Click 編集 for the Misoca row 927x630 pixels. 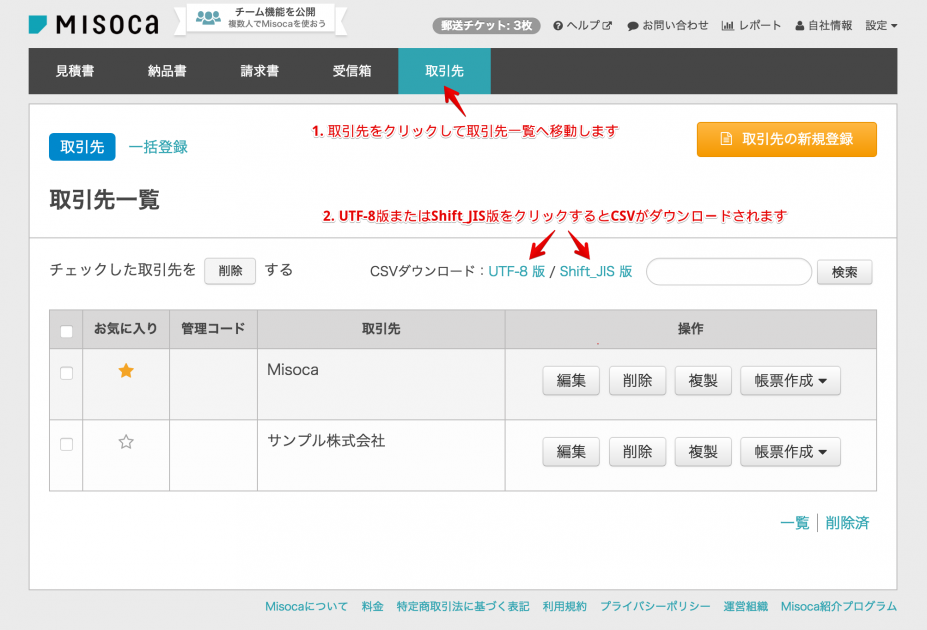[x=571, y=381]
